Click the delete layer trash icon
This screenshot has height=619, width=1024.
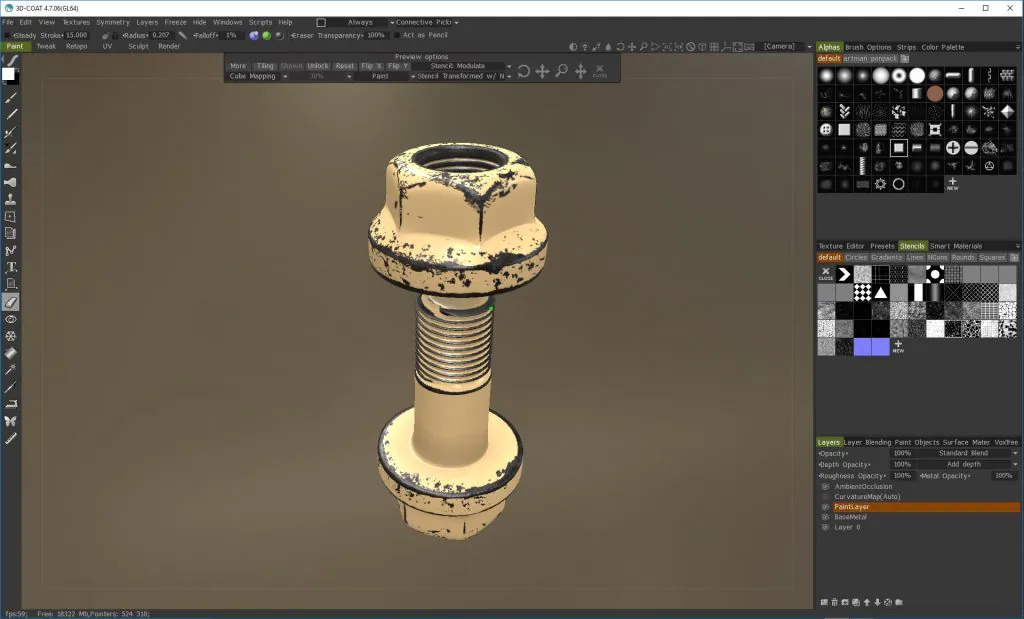coord(835,602)
